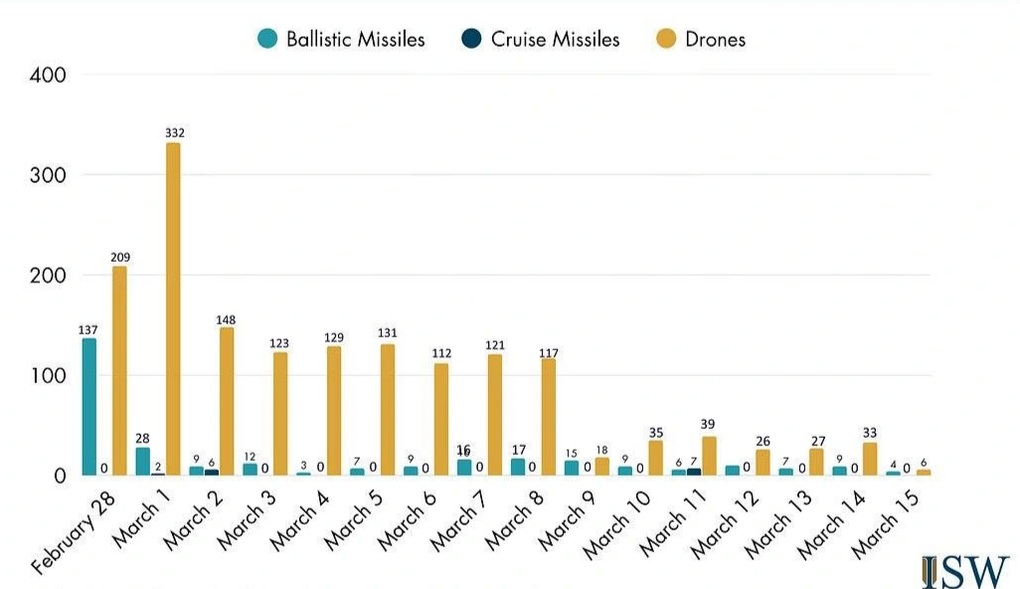Click the Drones legend color dot
This screenshot has width=1020, height=589.
[x=665, y=40]
